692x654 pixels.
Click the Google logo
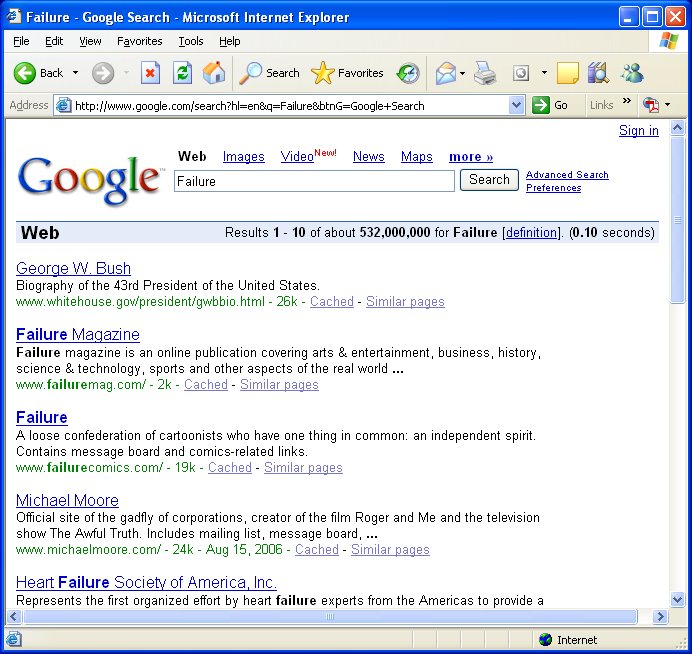[x=90, y=179]
